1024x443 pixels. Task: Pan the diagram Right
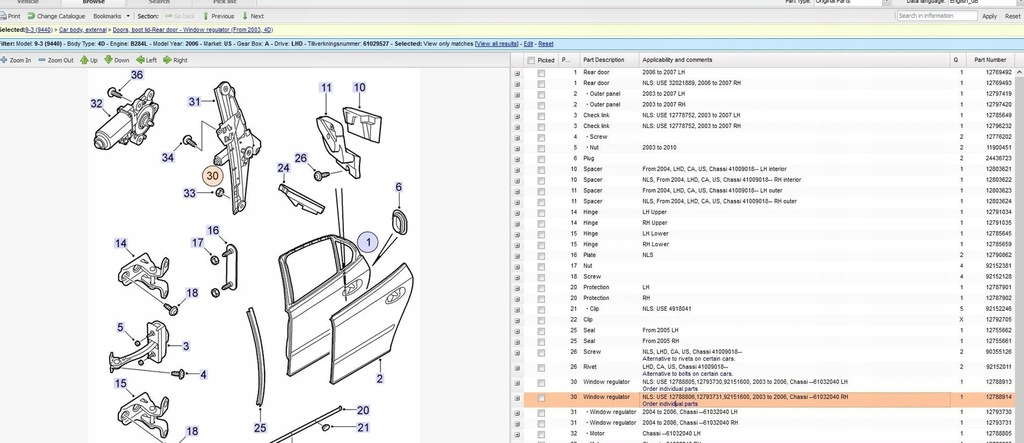click(176, 60)
